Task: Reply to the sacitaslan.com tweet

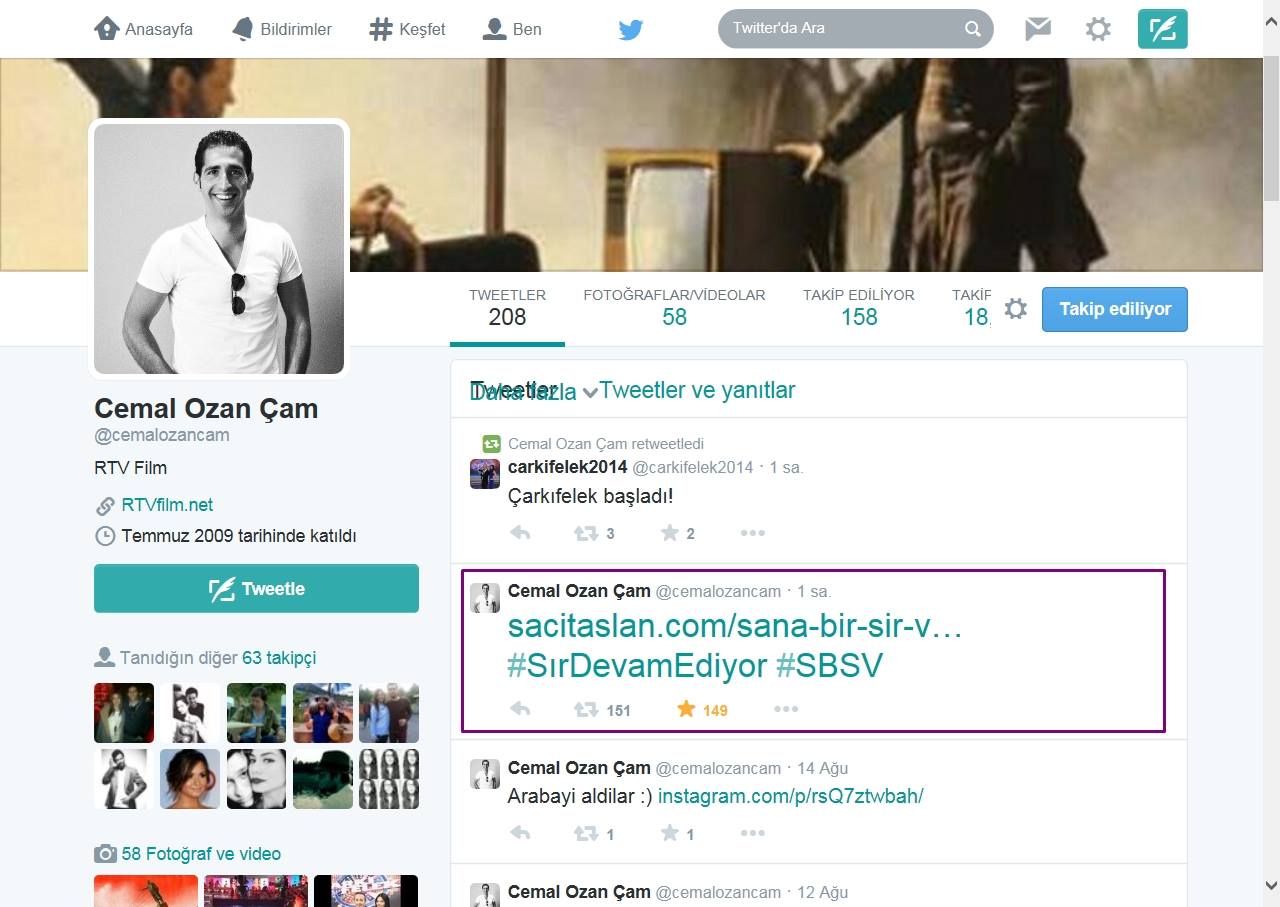Action: (x=520, y=709)
